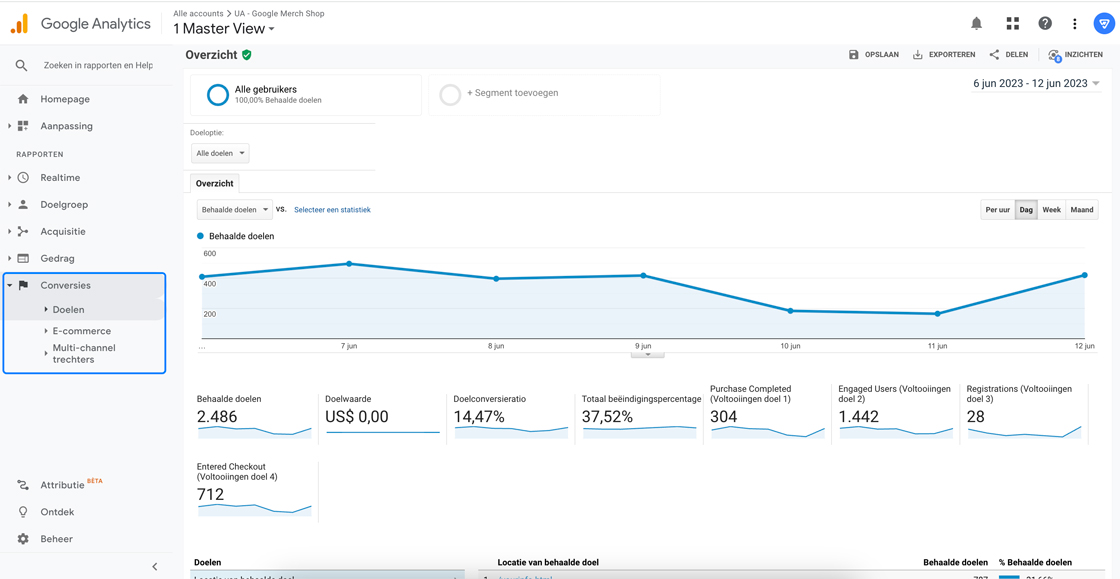Click the Gedrag window icon
Screen dimensions: 1120x579
(23, 258)
